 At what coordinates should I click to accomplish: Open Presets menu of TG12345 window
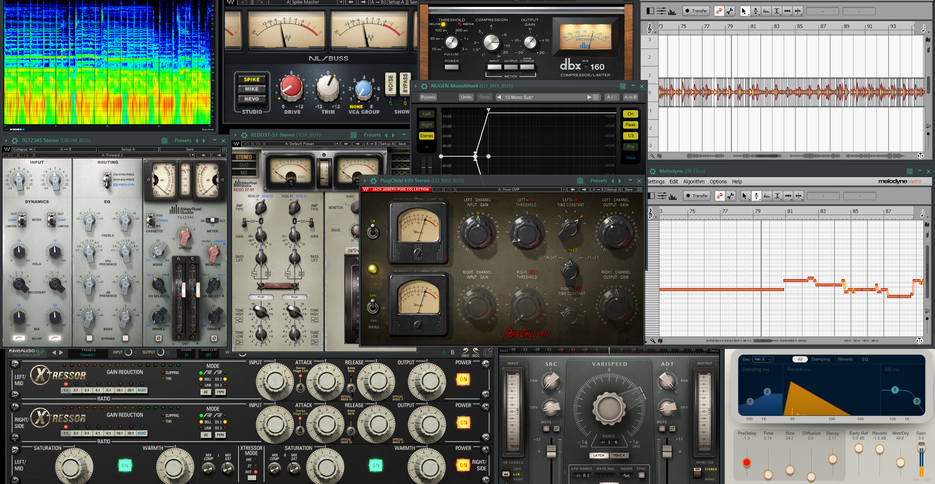tap(182, 141)
